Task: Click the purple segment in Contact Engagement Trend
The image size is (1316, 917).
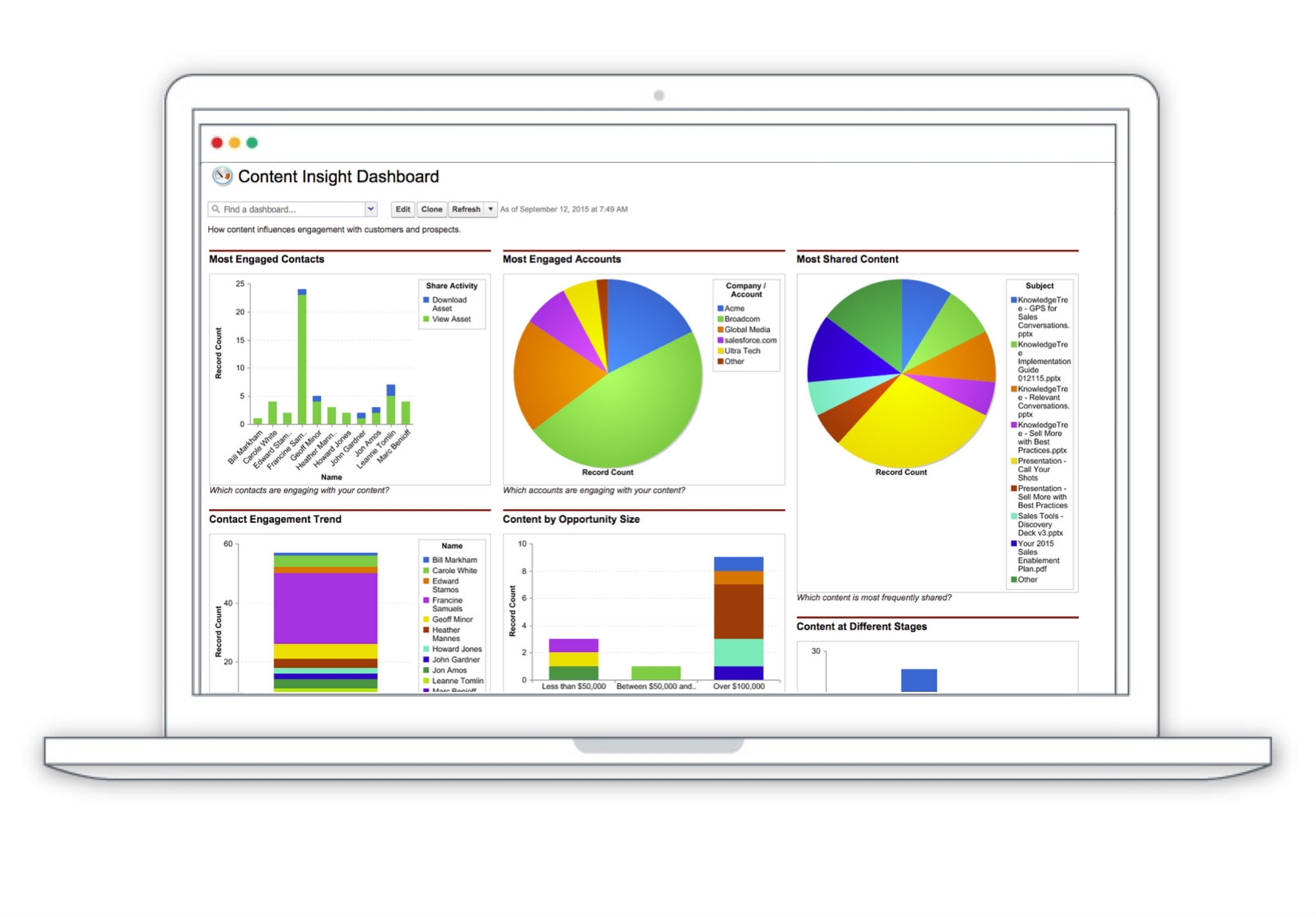Action: click(326, 608)
